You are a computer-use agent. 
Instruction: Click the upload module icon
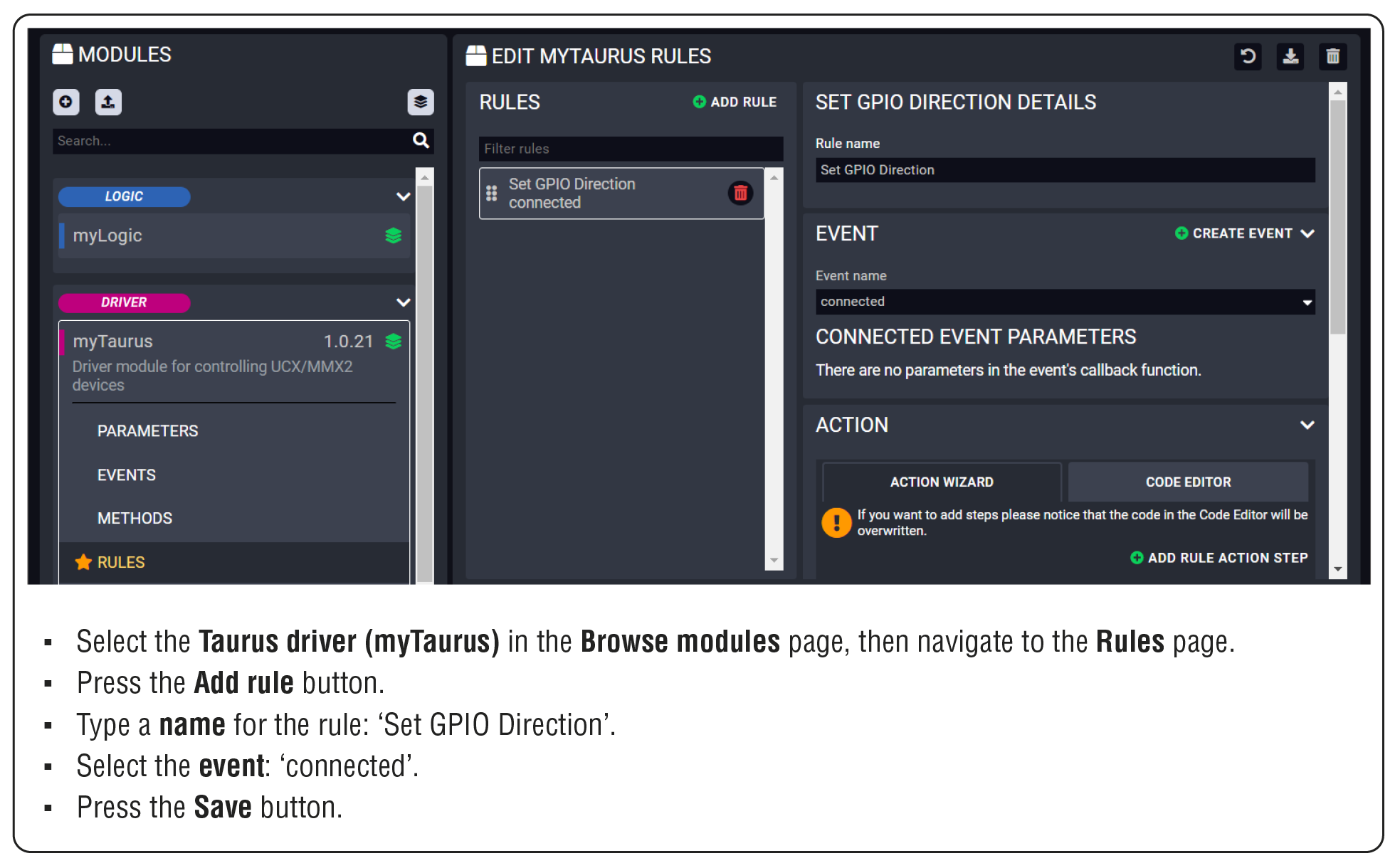click(x=108, y=102)
